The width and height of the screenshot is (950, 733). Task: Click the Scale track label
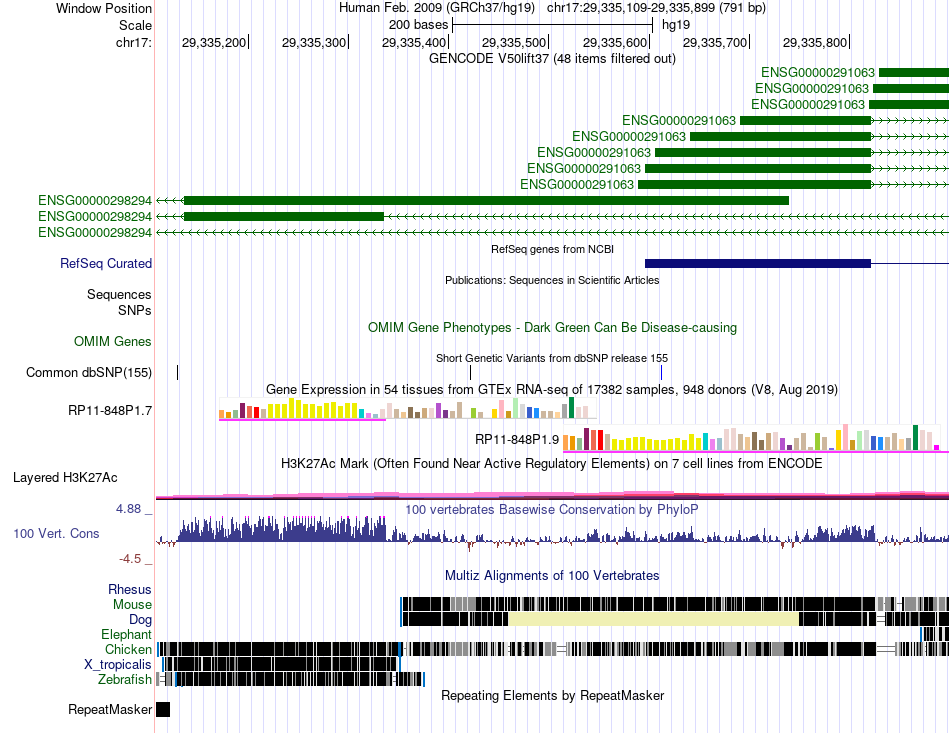point(135,25)
